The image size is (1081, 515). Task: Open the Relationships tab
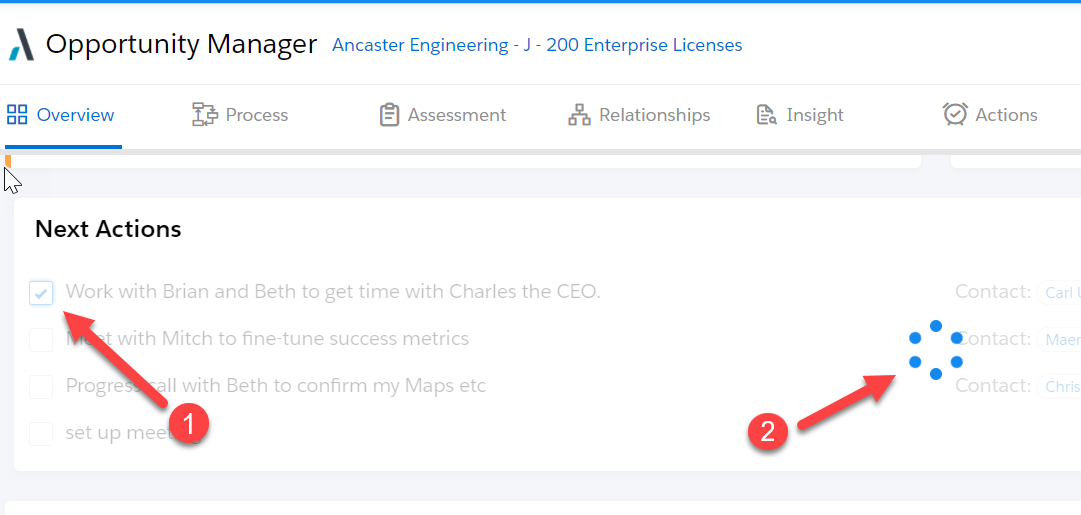654,115
